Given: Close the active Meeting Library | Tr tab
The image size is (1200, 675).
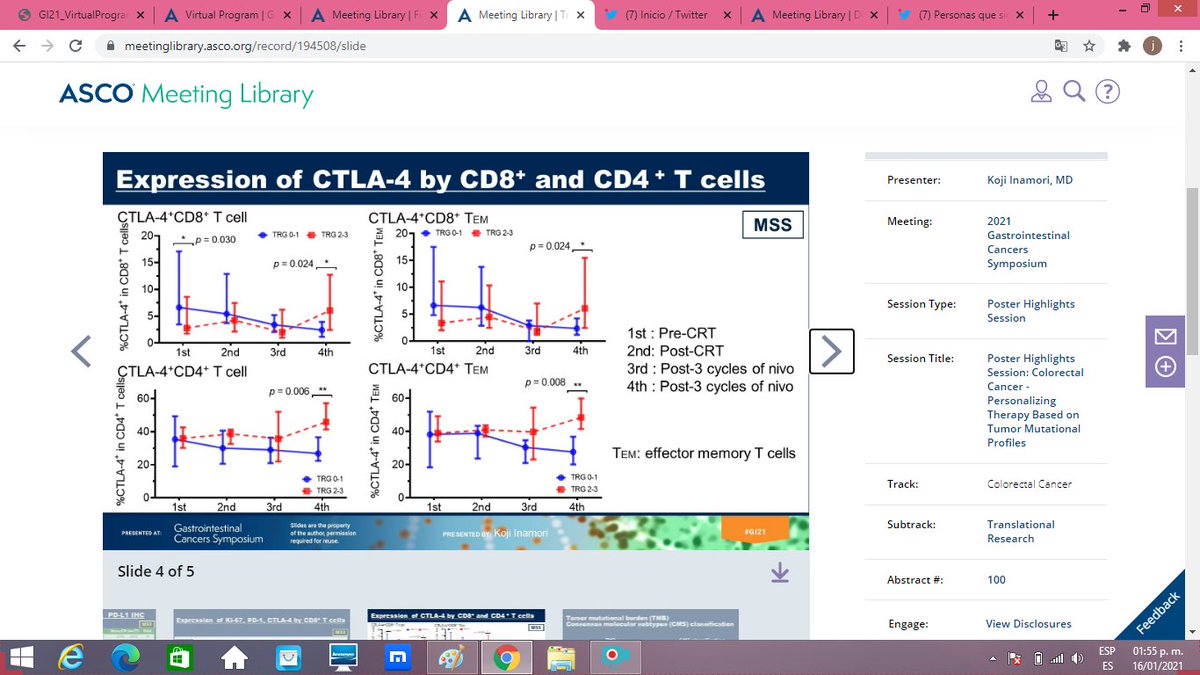Looking at the screenshot, I should tap(581, 15).
